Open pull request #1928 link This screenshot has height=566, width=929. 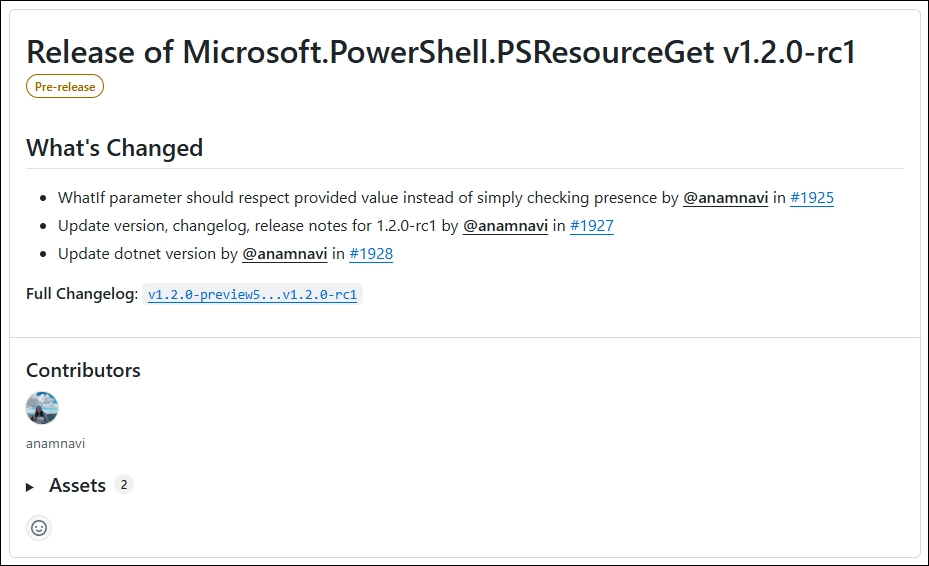[371, 254]
